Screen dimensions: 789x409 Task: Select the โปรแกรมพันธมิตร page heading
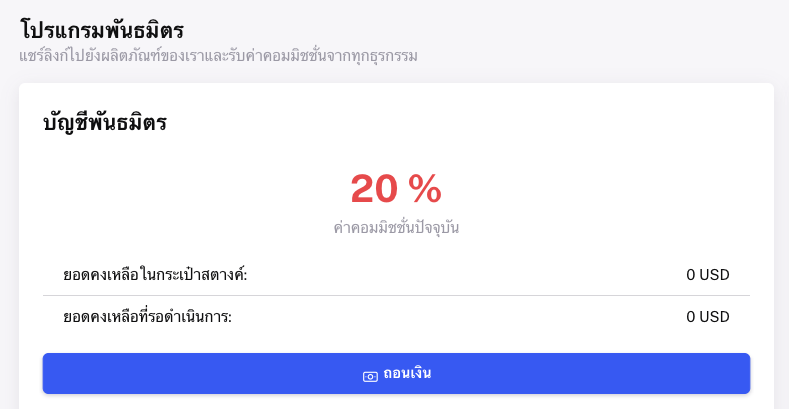(102, 30)
